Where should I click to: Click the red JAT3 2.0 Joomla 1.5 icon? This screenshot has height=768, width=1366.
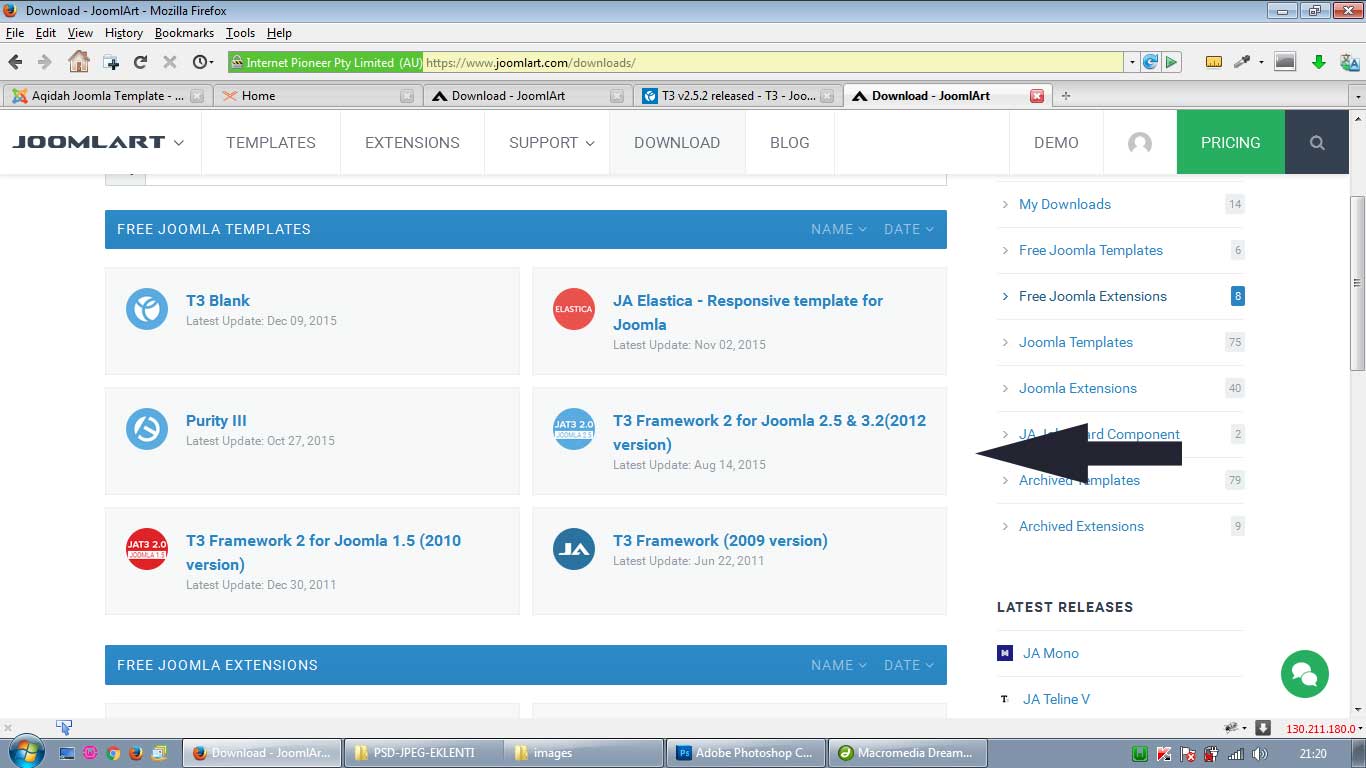147,549
